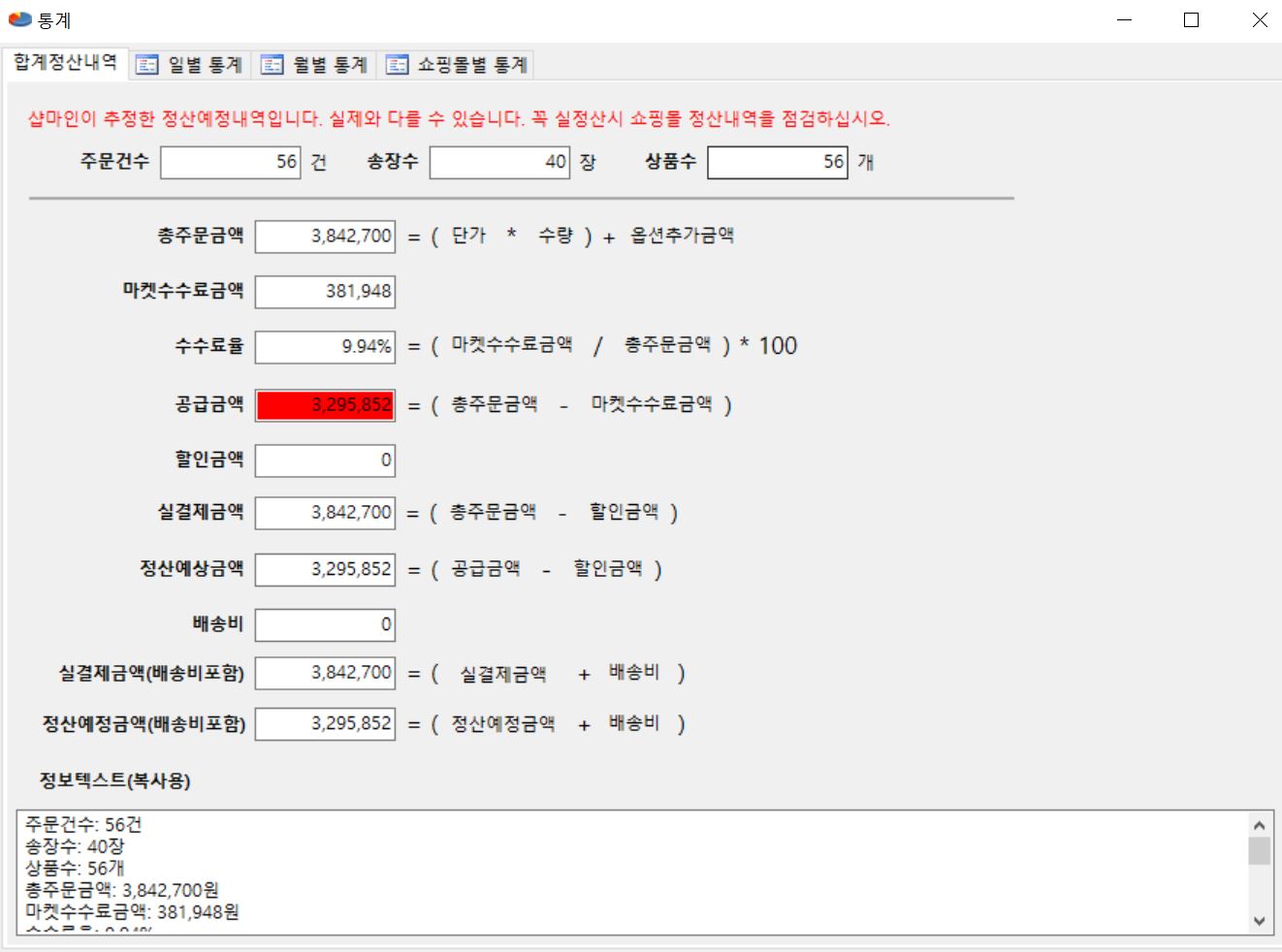
Task: Select the 수수료율 field showing 9.94%
Action: [x=326, y=347]
